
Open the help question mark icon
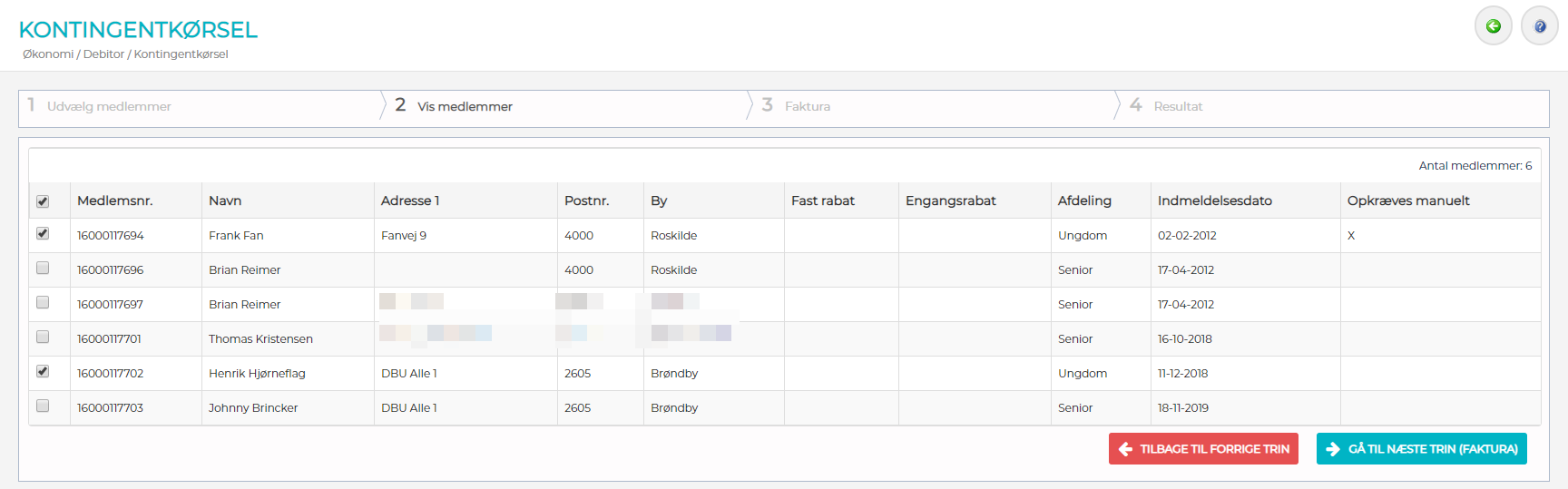(1539, 26)
